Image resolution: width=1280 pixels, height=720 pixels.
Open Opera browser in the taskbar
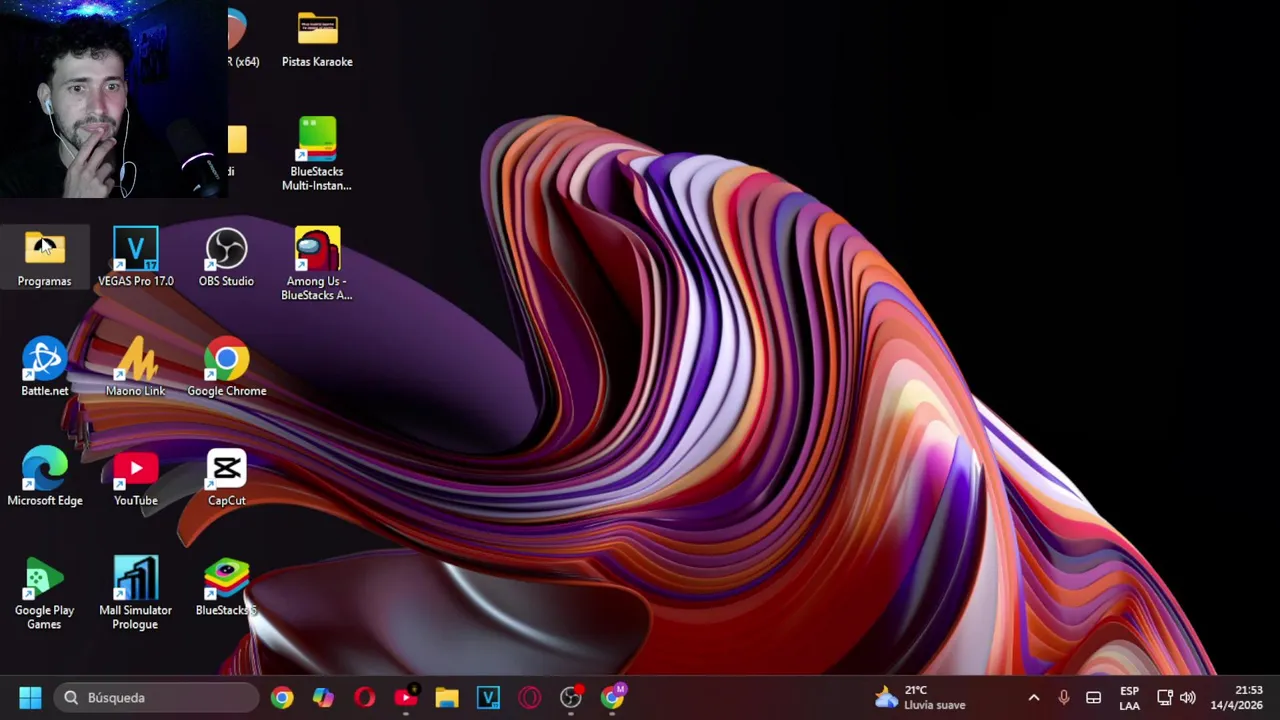tap(364, 697)
